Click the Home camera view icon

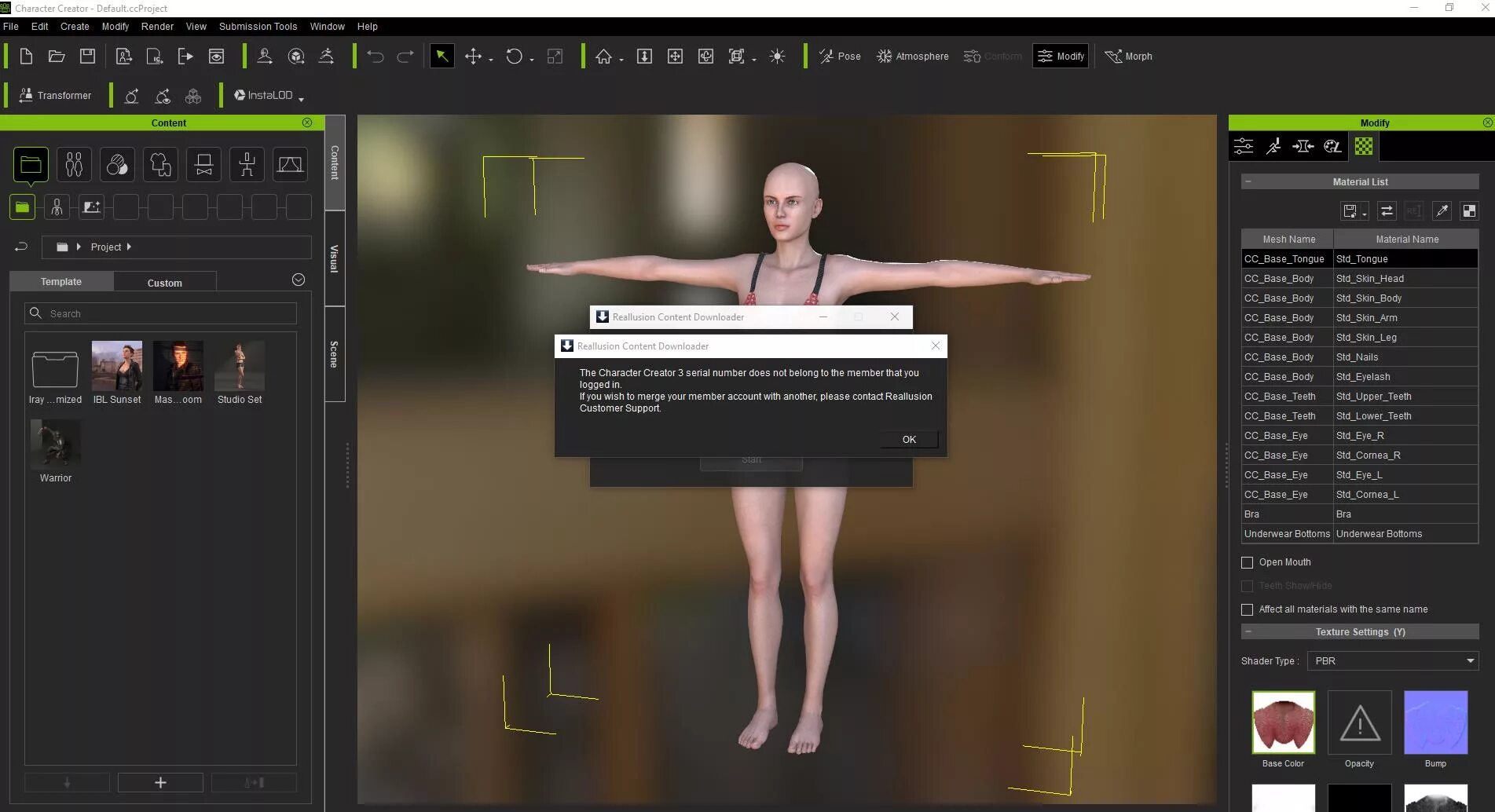tap(603, 57)
